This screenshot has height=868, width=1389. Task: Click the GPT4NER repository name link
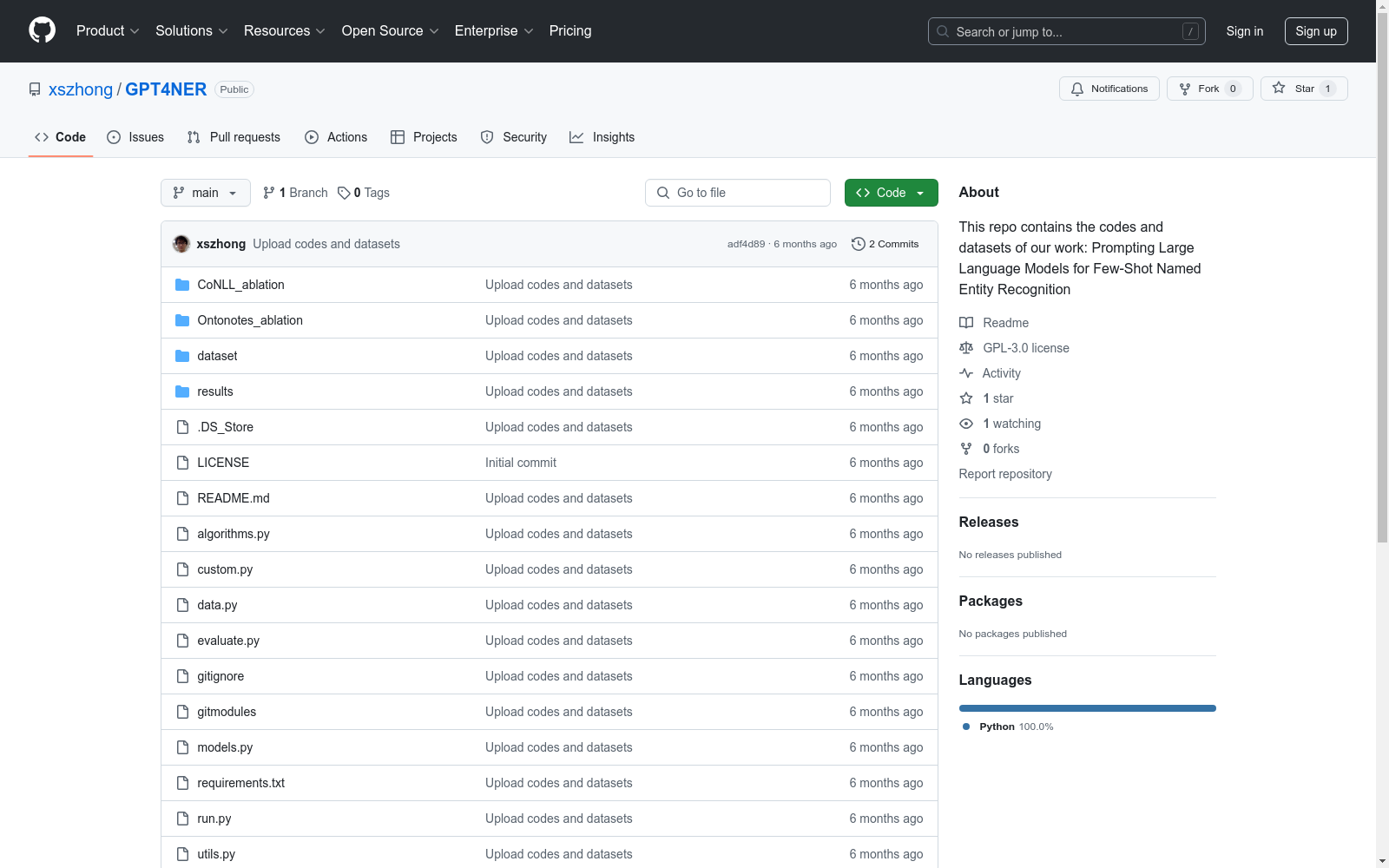(166, 89)
